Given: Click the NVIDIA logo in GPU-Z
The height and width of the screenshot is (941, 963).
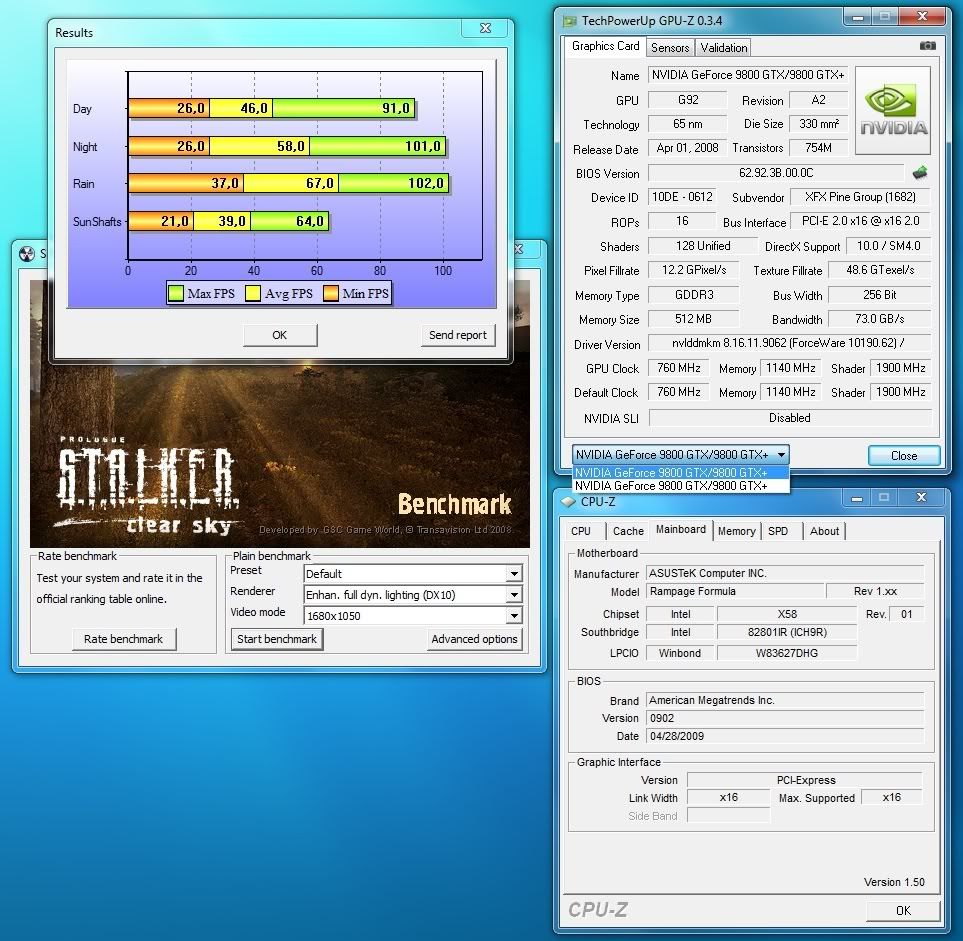Looking at the screenshot, I should tap(893, 110).
